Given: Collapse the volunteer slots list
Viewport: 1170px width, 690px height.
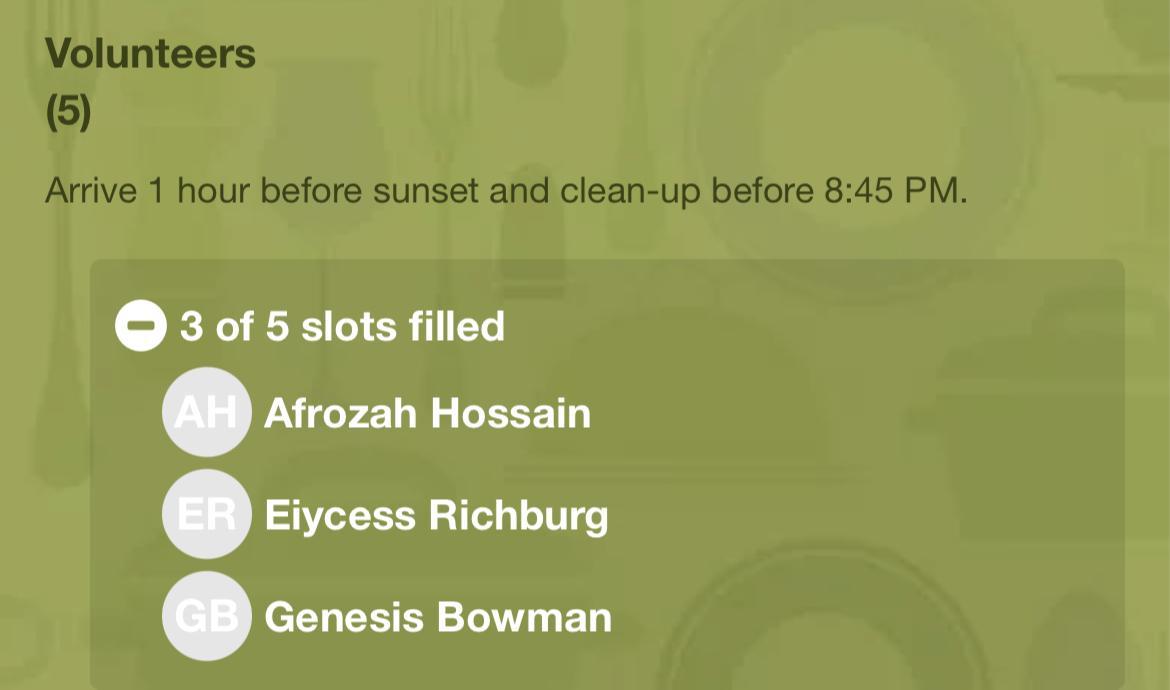Looking at the screenshot, I should [141, 326].
